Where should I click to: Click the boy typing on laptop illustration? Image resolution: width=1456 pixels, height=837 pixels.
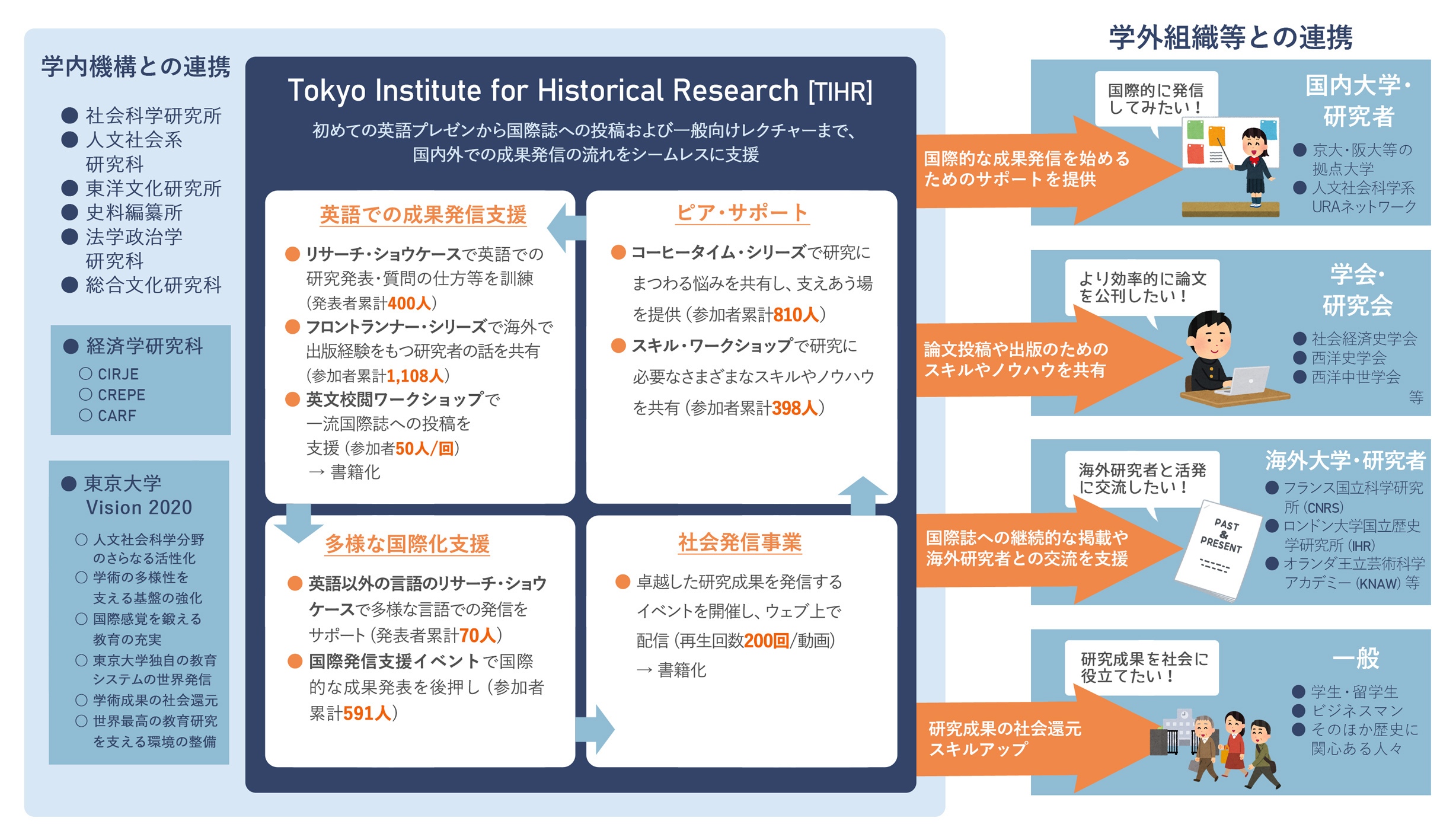(1235, 359)
